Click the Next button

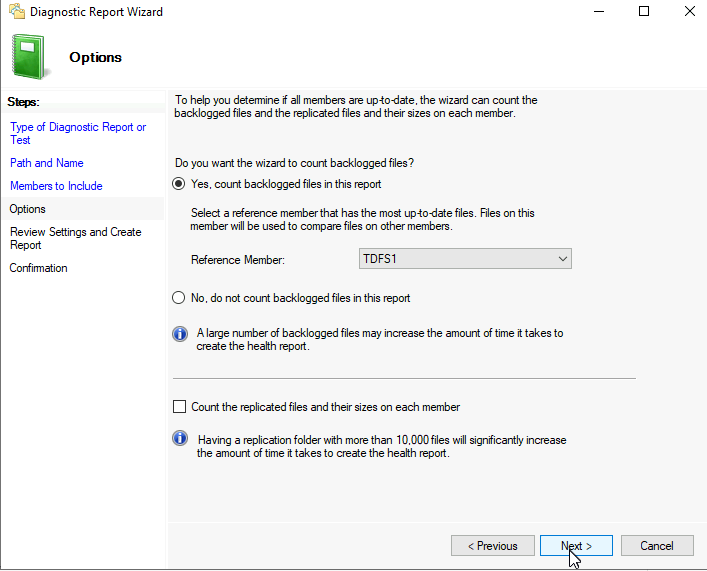pos(576,546)
